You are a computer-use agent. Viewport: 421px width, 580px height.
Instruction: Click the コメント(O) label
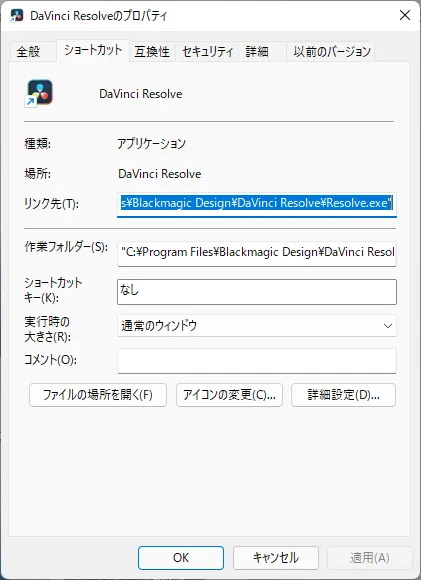tap(50, 360)
